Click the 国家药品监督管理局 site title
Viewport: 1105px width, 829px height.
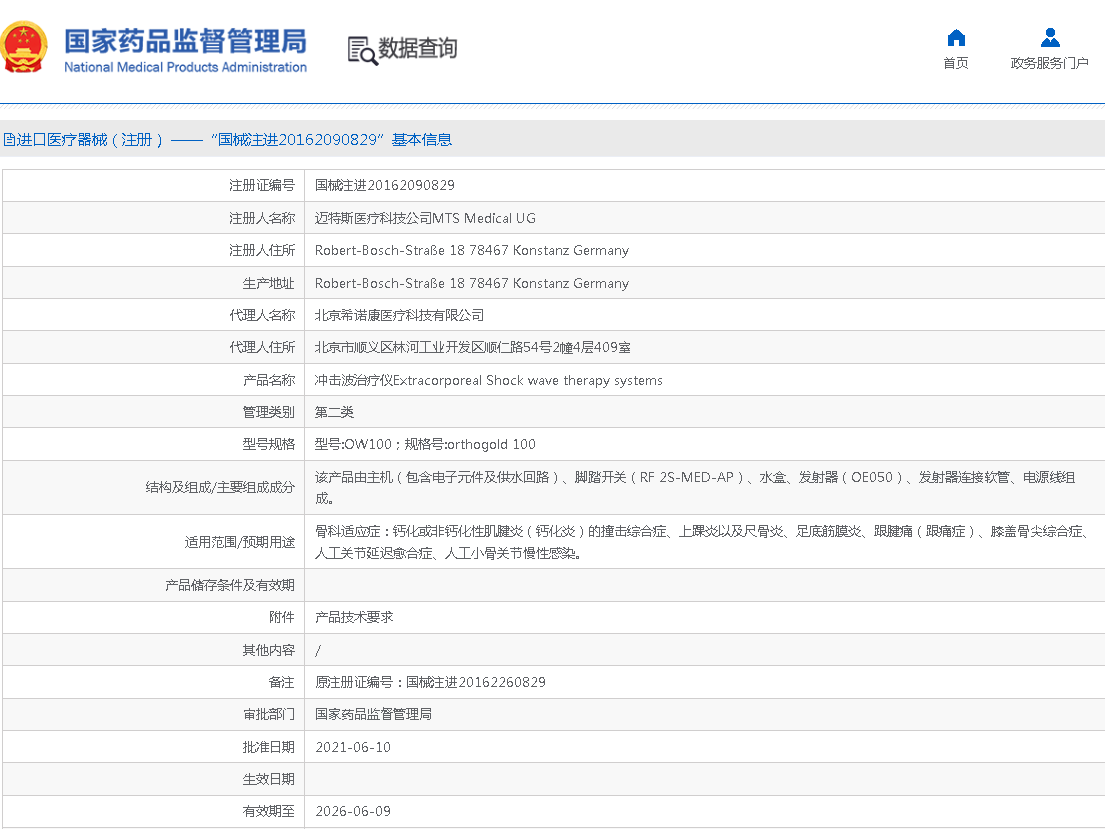click(x=185, y=41)
